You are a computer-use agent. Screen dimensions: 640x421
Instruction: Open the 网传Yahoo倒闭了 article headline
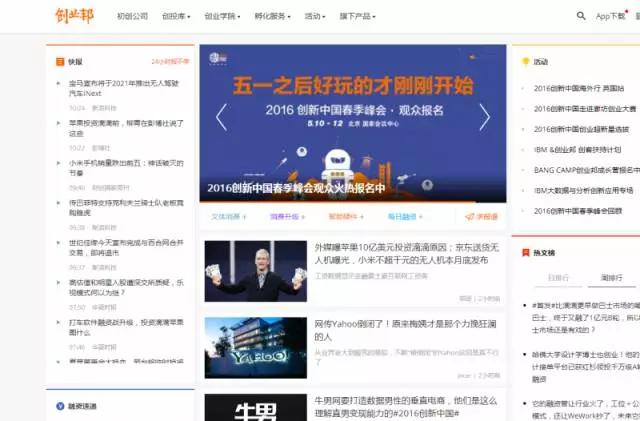[x=405, y=330]
